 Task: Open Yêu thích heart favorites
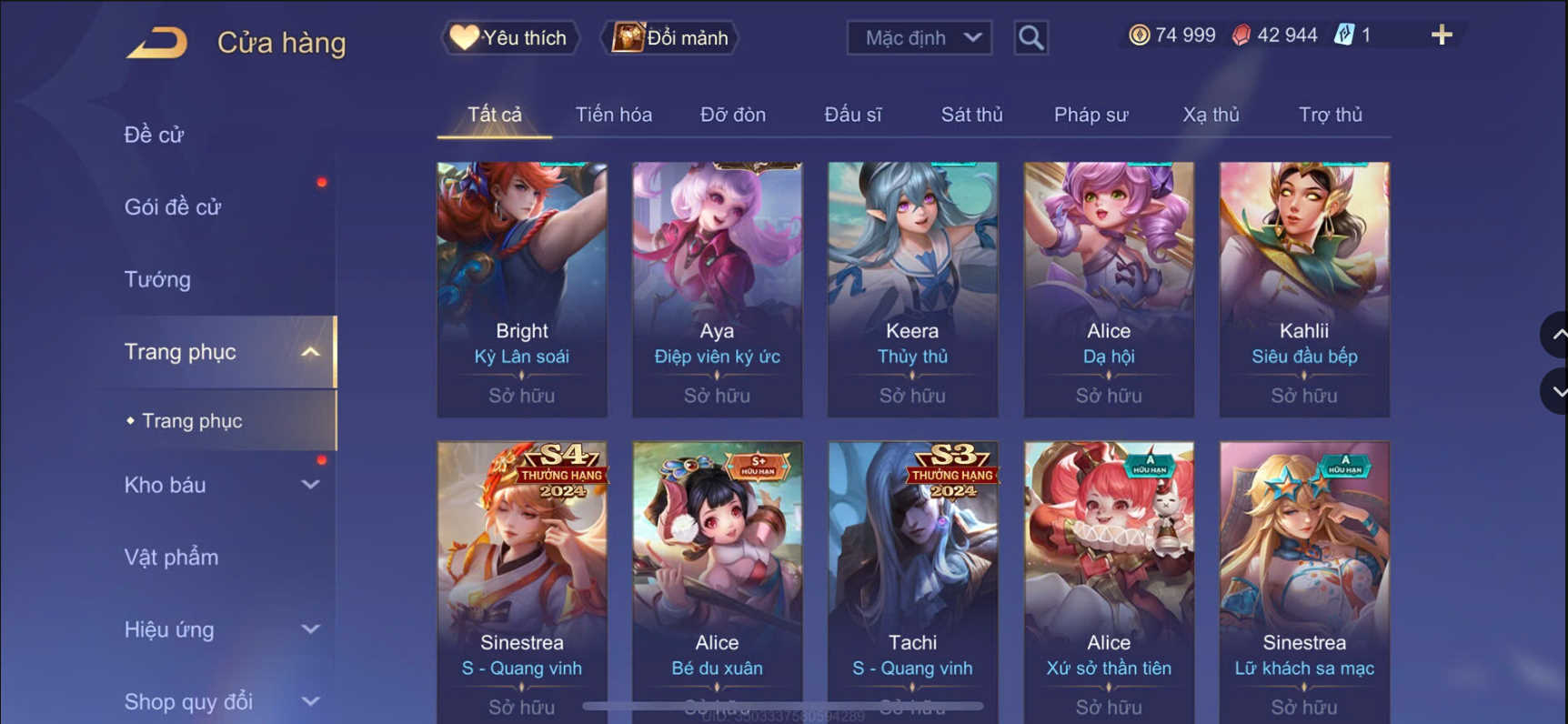pos(510,37)
